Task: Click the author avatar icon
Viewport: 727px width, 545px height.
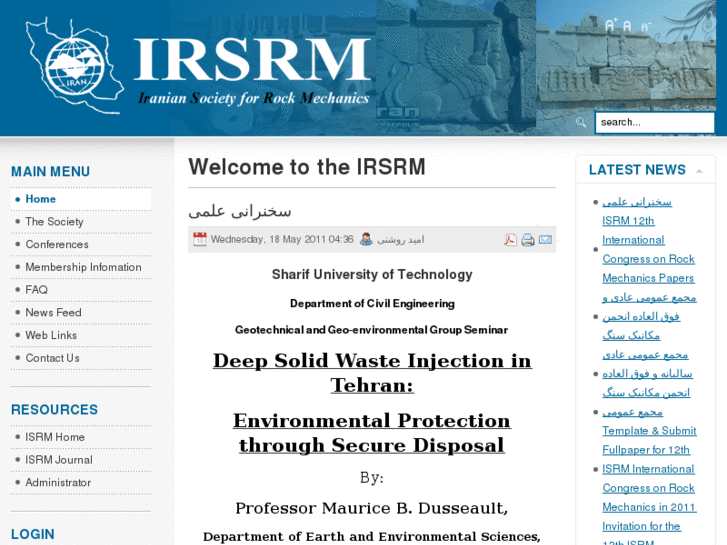Action: click(x=366, y=239)
